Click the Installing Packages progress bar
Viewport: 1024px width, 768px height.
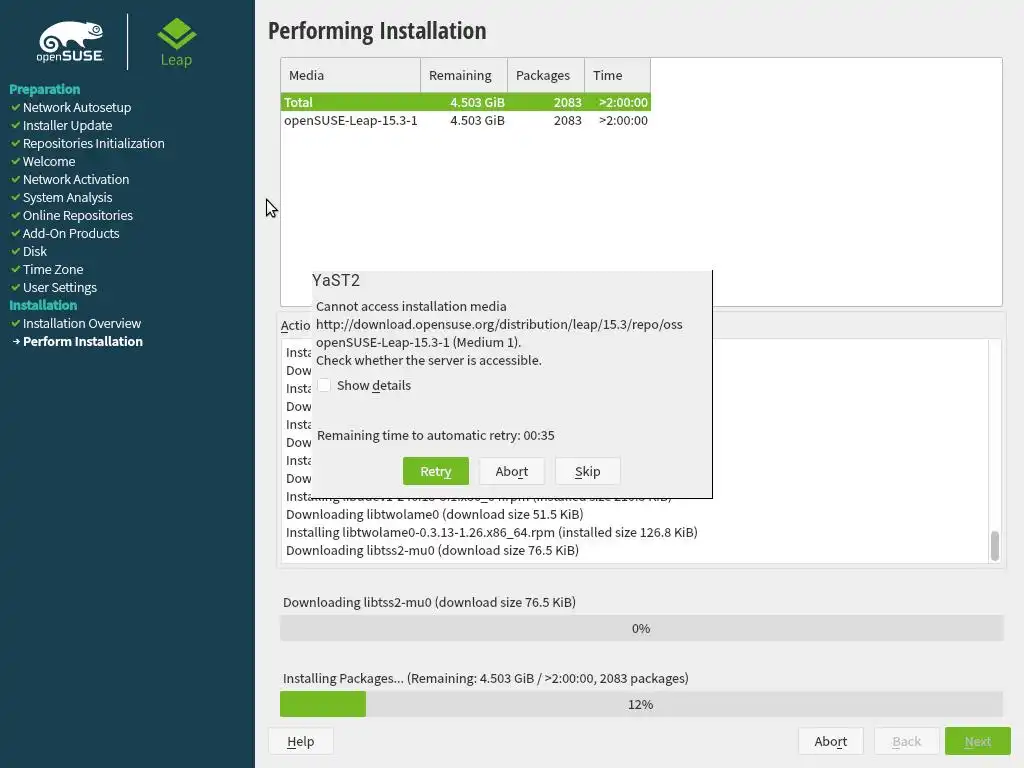click(x=641, y=704)
